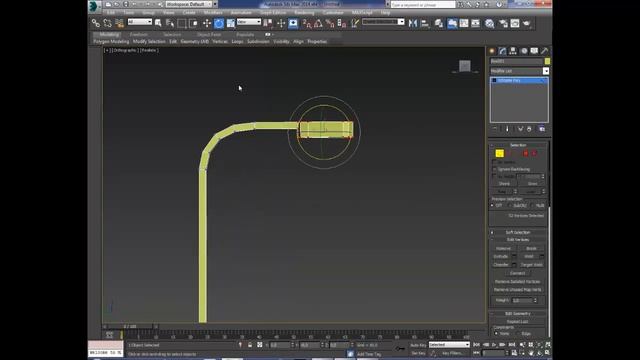Open the selection filter All dropdown
Image resolution: width=640 pixels, height=360 pixels.
click(140, 22)
